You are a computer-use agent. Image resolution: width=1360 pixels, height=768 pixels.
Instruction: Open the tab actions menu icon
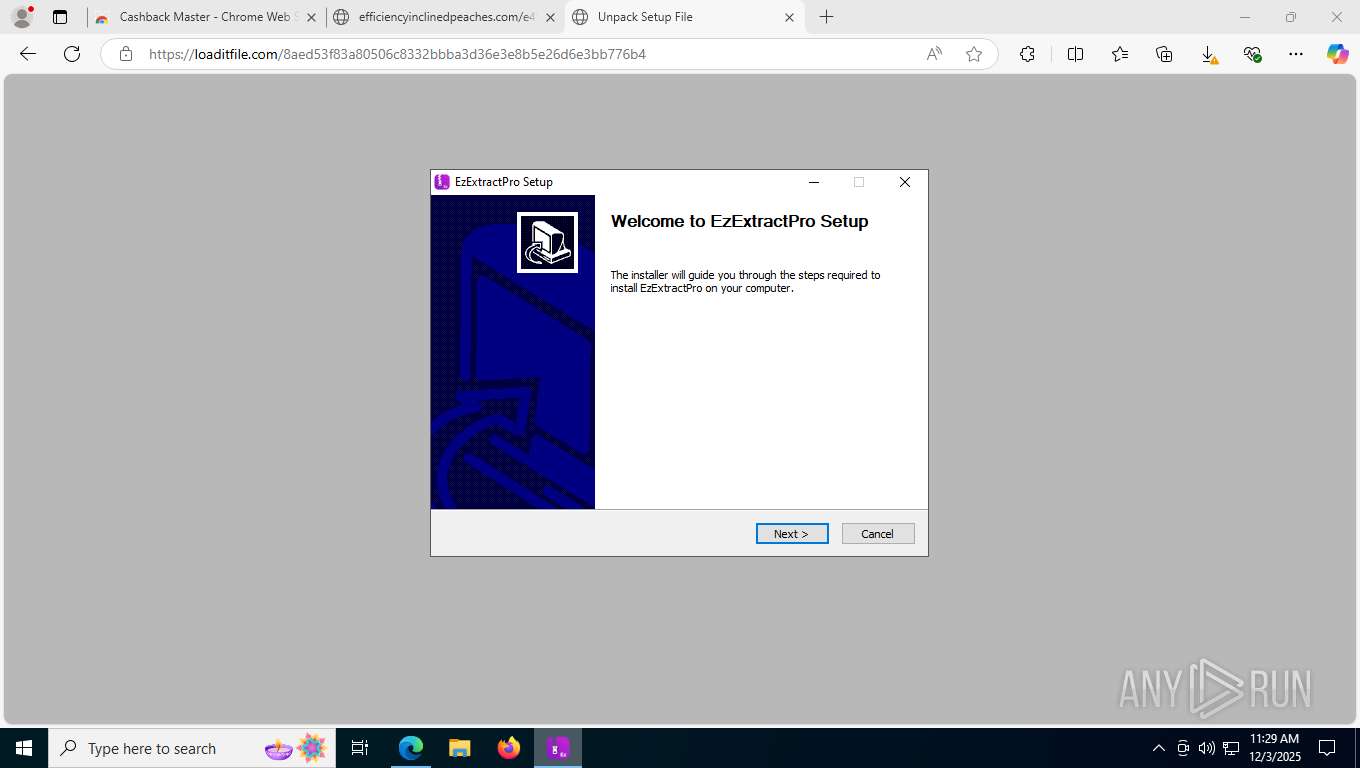(60, 17)
